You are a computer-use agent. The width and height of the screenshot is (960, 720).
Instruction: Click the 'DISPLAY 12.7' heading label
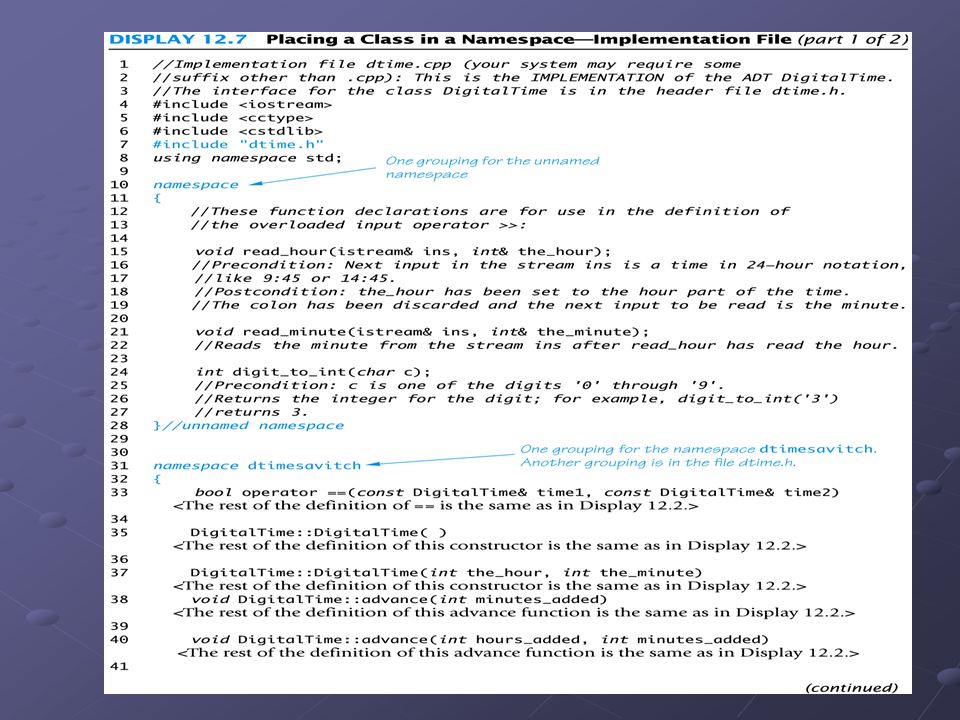point(178,40)
